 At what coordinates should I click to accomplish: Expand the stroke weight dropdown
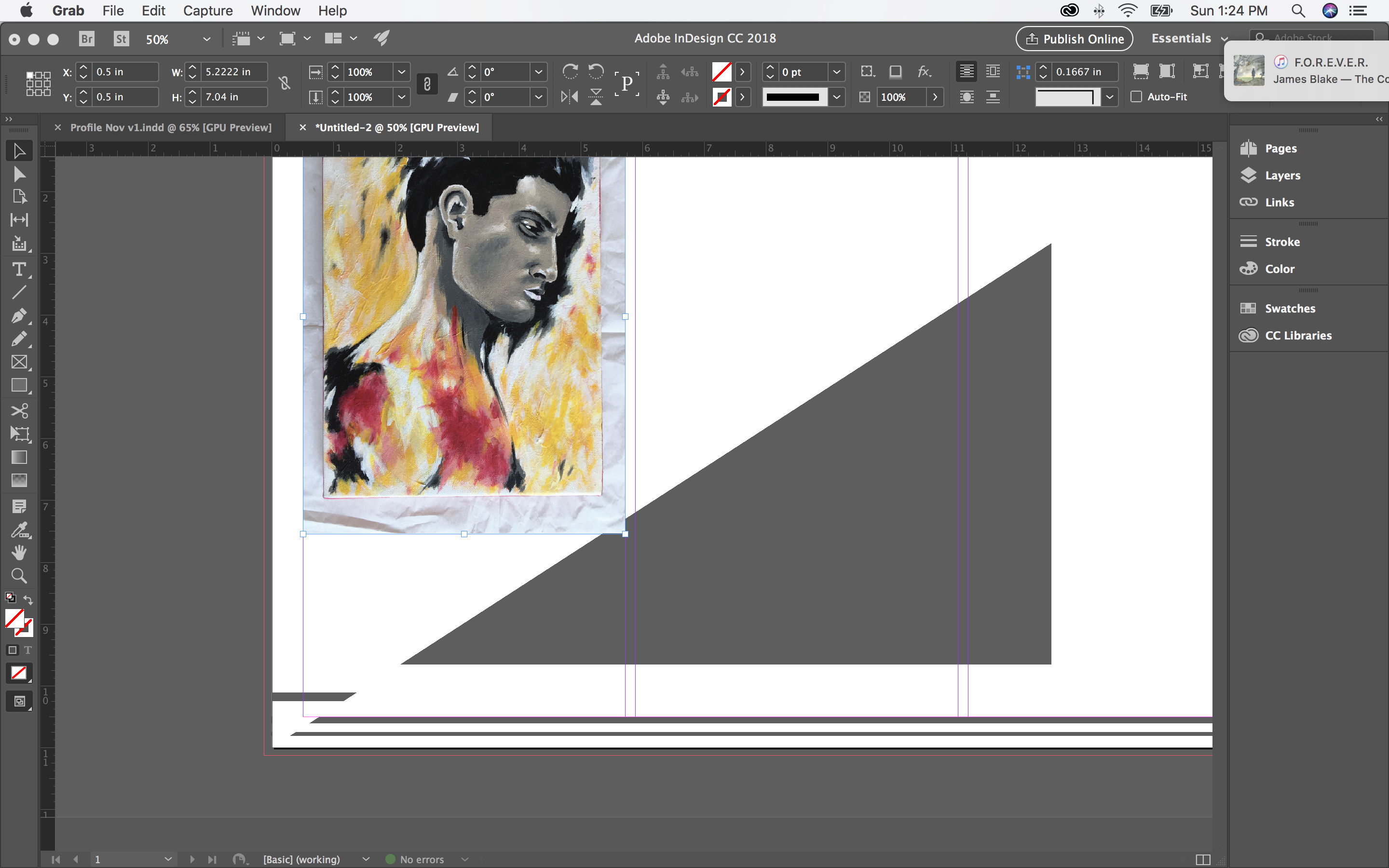coord(836,72)
